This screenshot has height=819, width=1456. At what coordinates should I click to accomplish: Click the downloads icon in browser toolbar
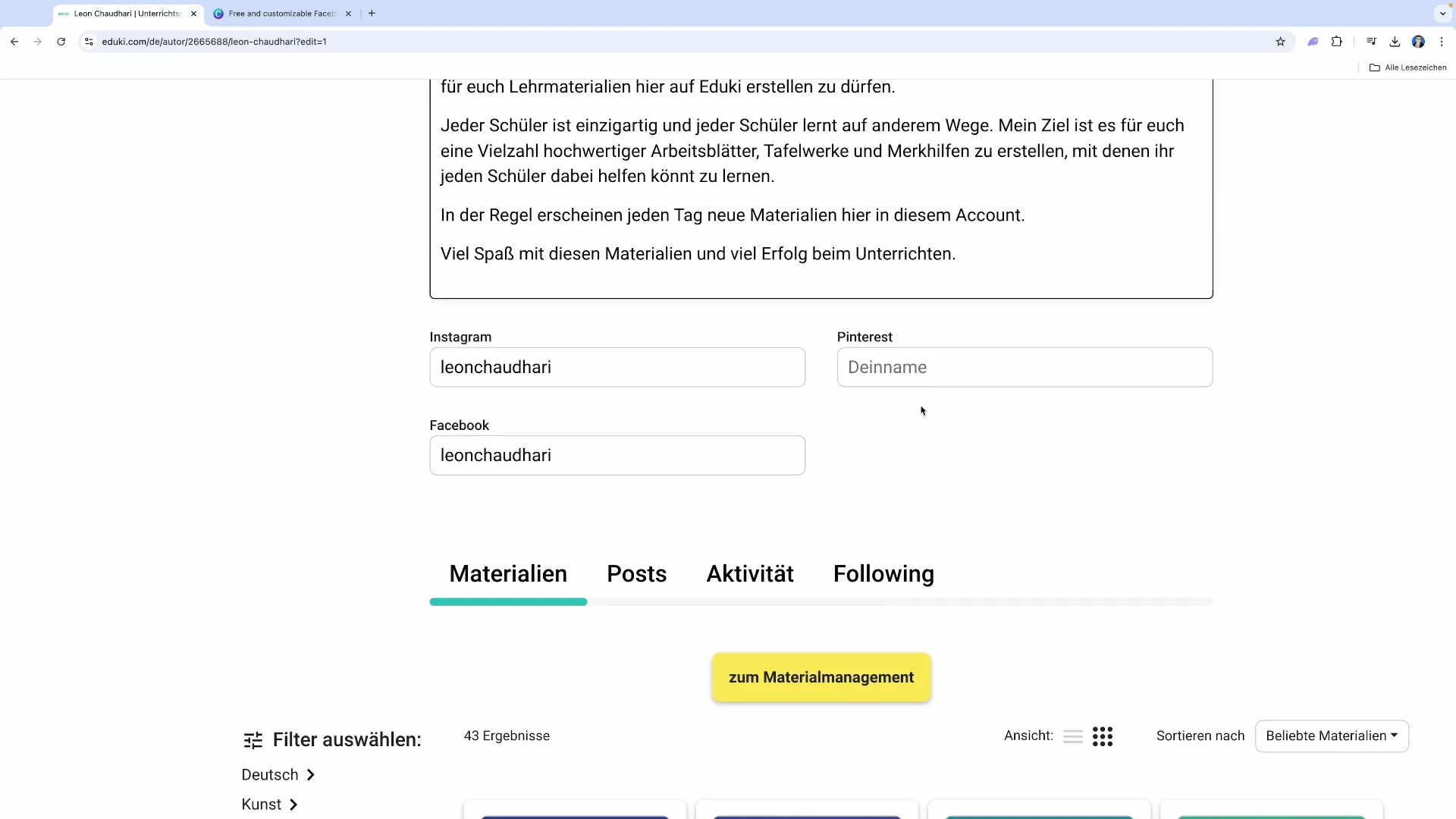(1395, 42)
